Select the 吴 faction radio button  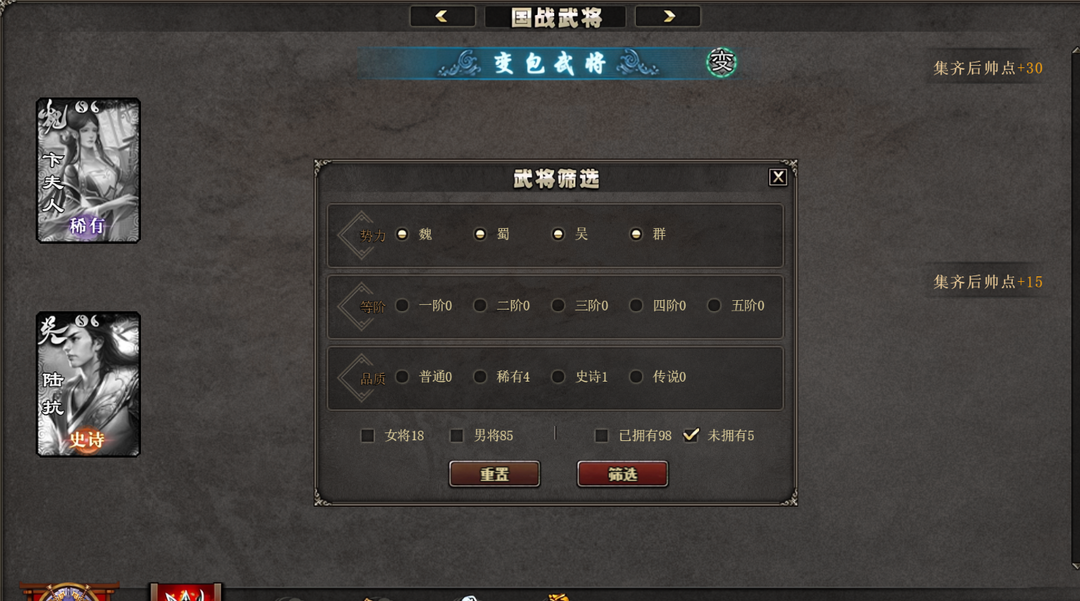(x=558, y=234)
